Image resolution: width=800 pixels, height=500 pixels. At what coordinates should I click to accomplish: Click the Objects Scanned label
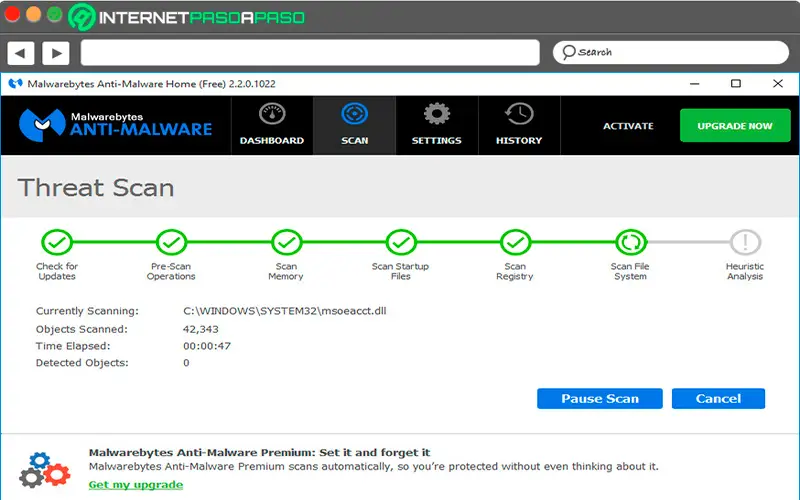[x=82, y=330]
